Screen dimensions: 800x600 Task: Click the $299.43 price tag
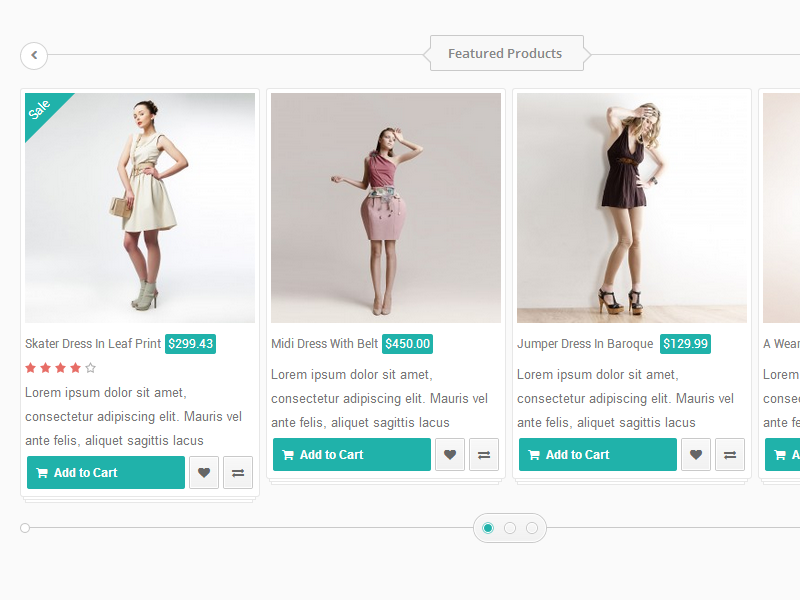(x=190, y=344)
